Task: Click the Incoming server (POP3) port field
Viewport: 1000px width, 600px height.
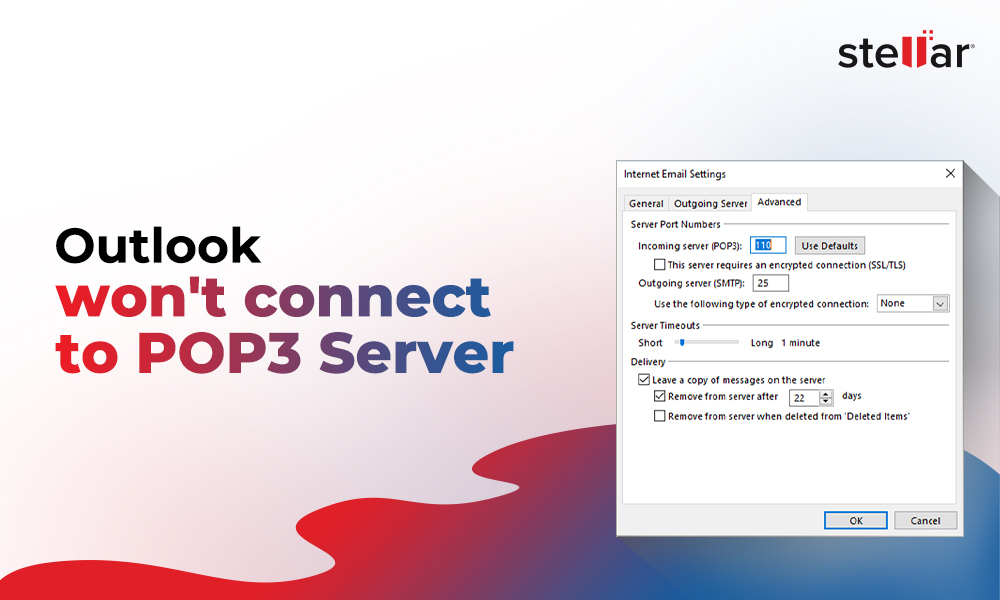Action: 769,246
